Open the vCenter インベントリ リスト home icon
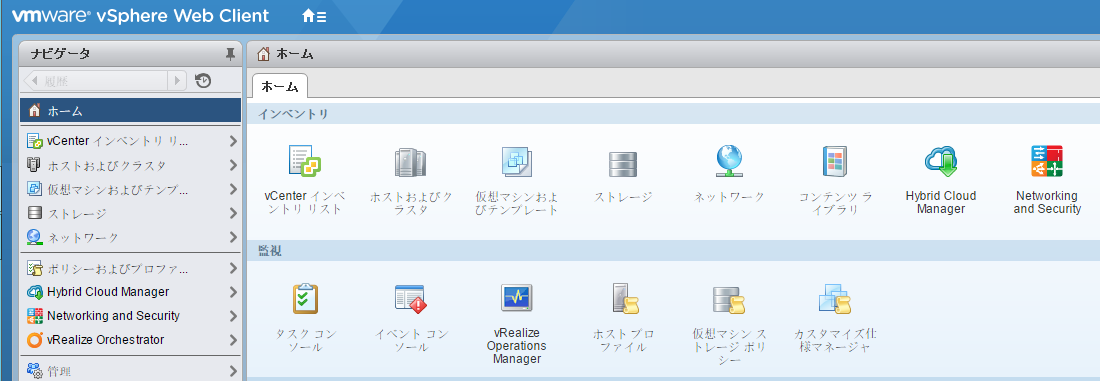 304,161
